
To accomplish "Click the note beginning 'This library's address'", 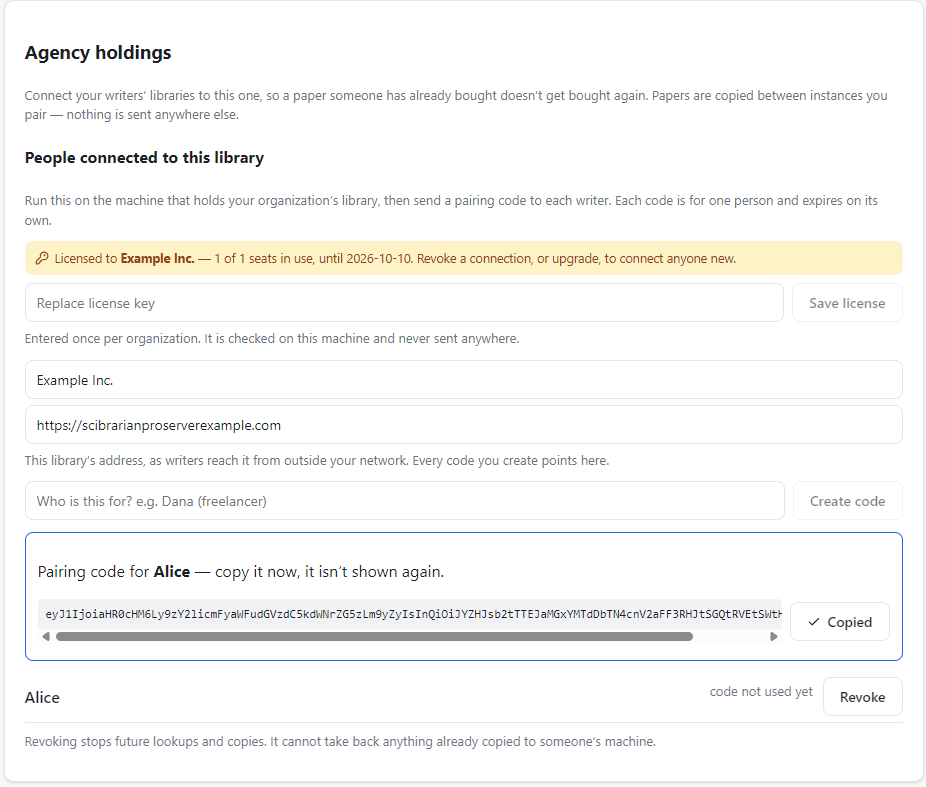I will [317, 461].
